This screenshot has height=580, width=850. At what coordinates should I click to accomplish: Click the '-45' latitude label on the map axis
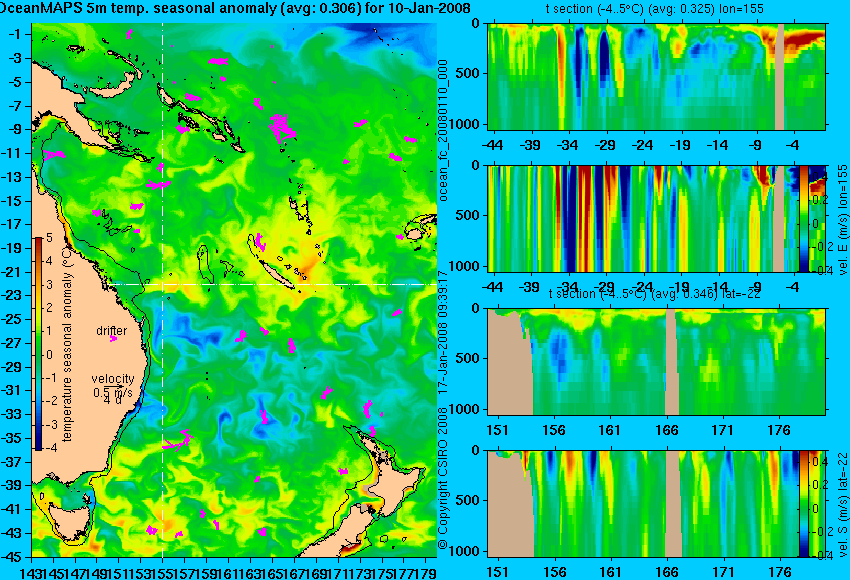13,557
